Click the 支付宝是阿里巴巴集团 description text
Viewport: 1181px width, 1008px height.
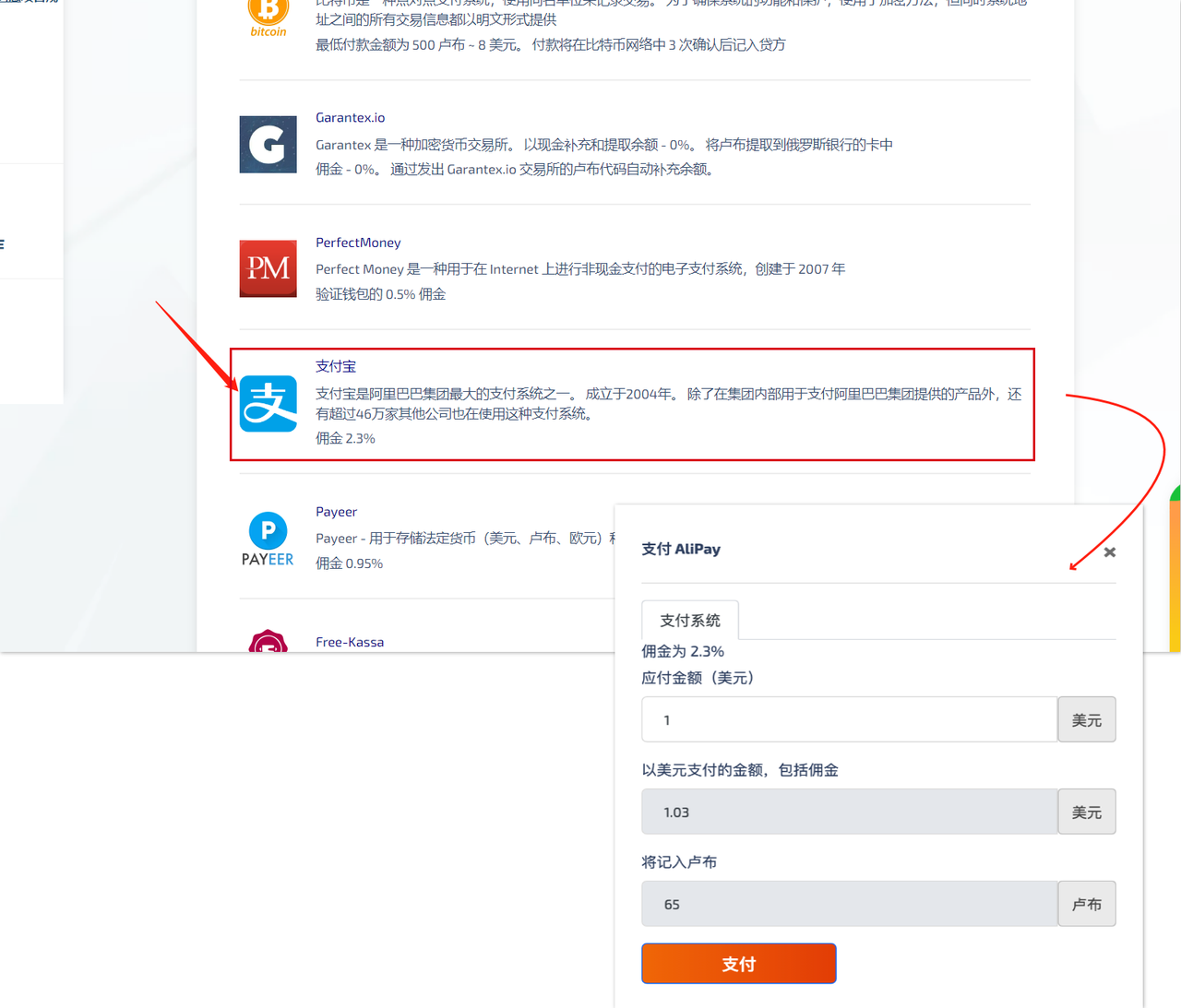669,404
